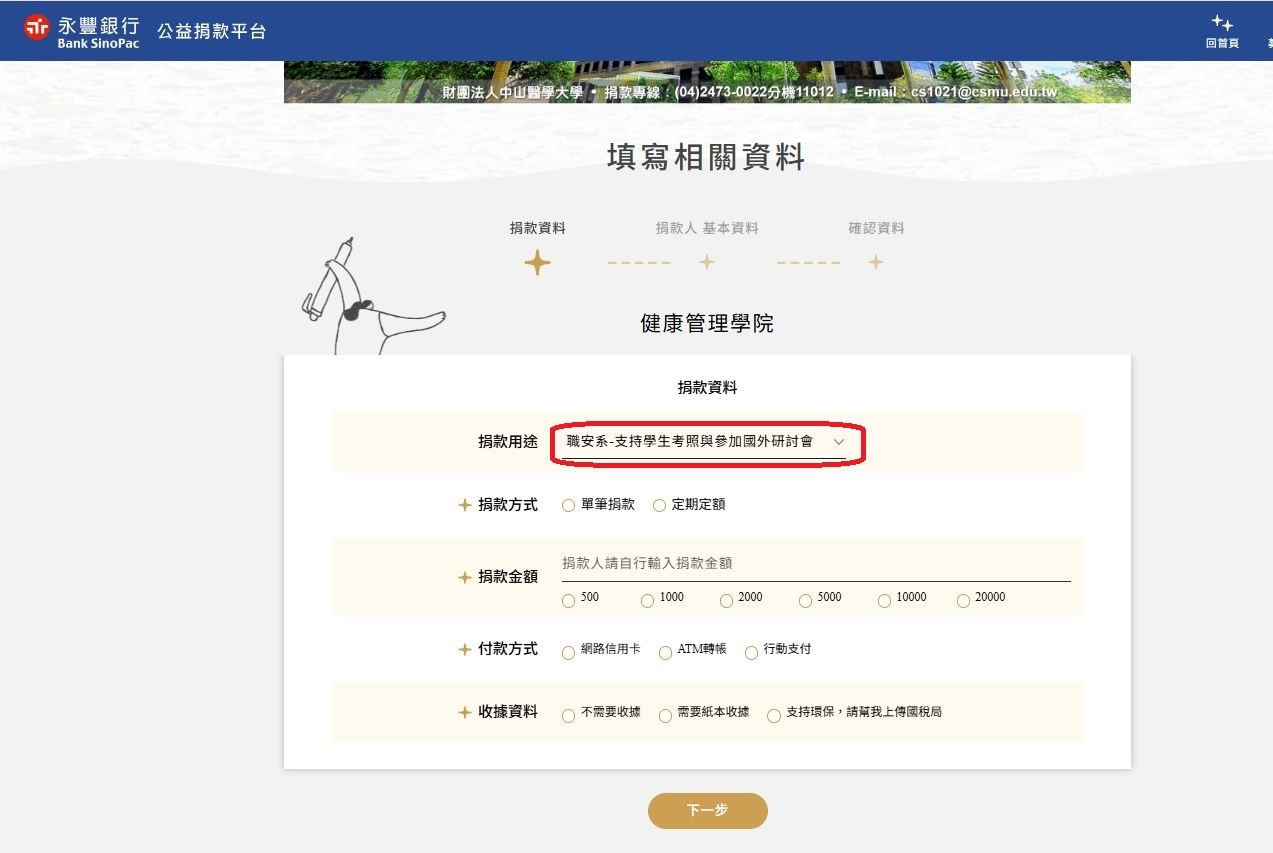Click the campus banner image
The width and height of the screenshot is (1273, 853).
707,82
